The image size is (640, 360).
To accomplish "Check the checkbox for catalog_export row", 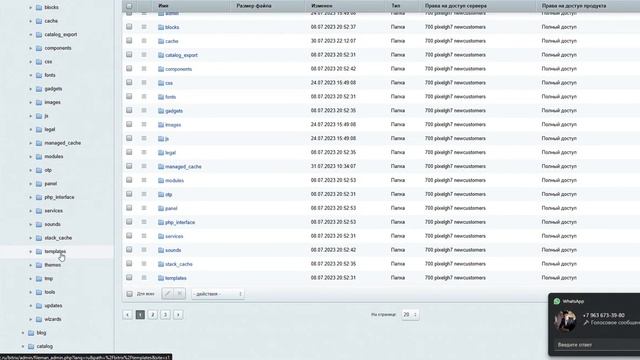I will point(129,54).
